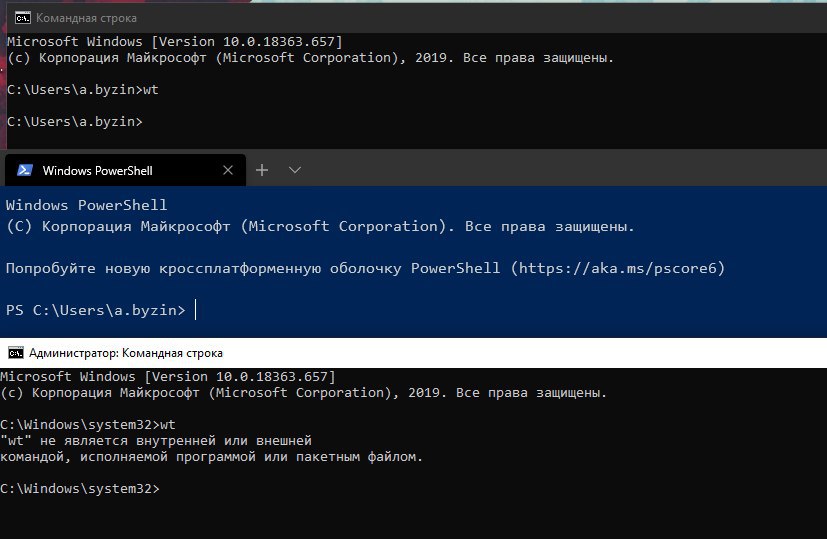Select the Windows PowerShell tab

point(125,170)
